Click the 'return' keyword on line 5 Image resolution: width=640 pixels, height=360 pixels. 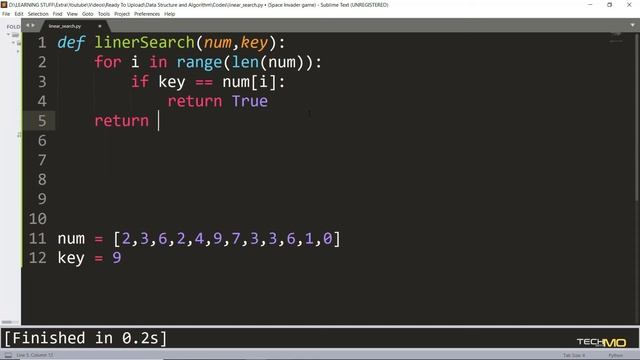[x=122, y=121]
